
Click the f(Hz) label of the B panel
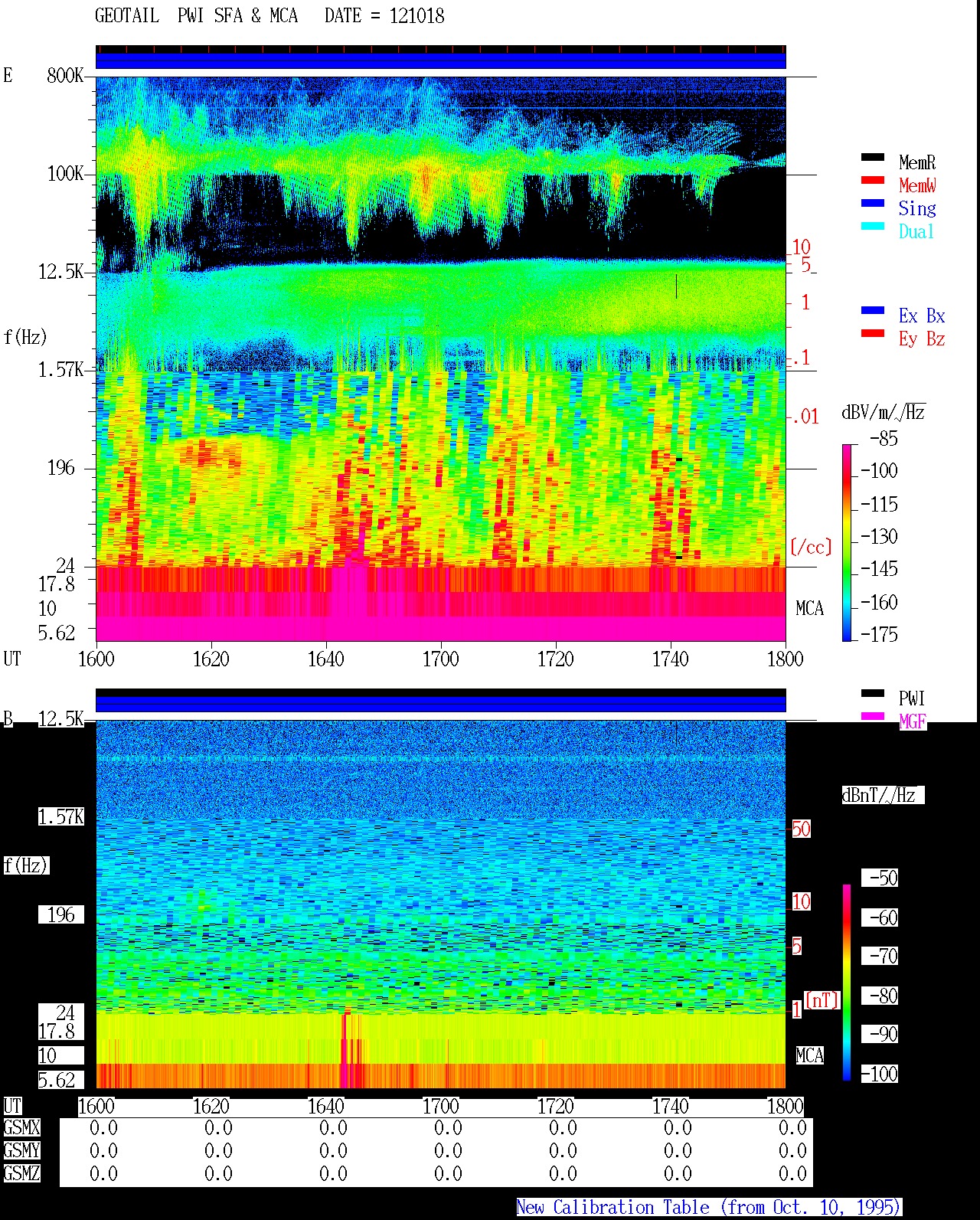[25, 865]
